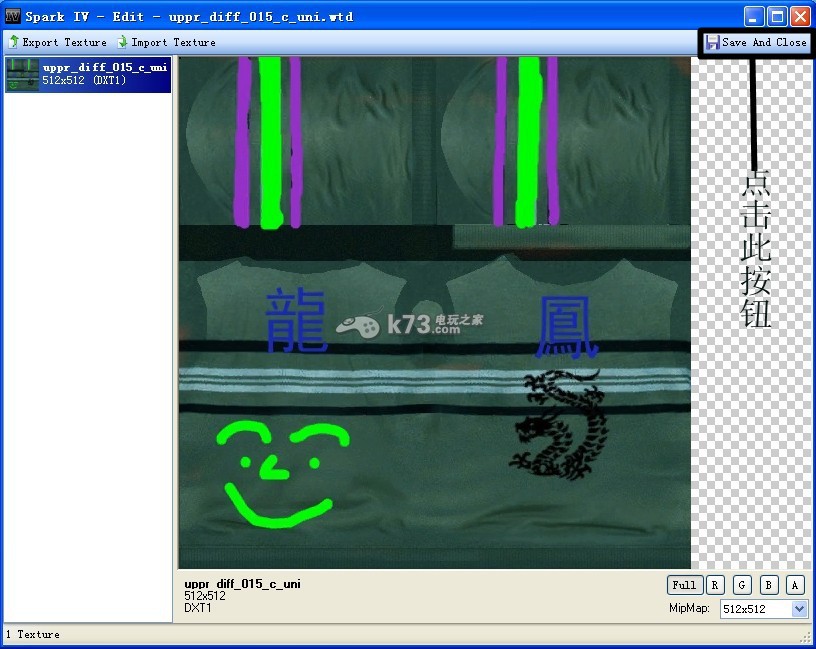Click the Import Texture toolbar icon
The width and height of the screenshot is (816, 649).
pyautogui.click(x=123, y=42)
